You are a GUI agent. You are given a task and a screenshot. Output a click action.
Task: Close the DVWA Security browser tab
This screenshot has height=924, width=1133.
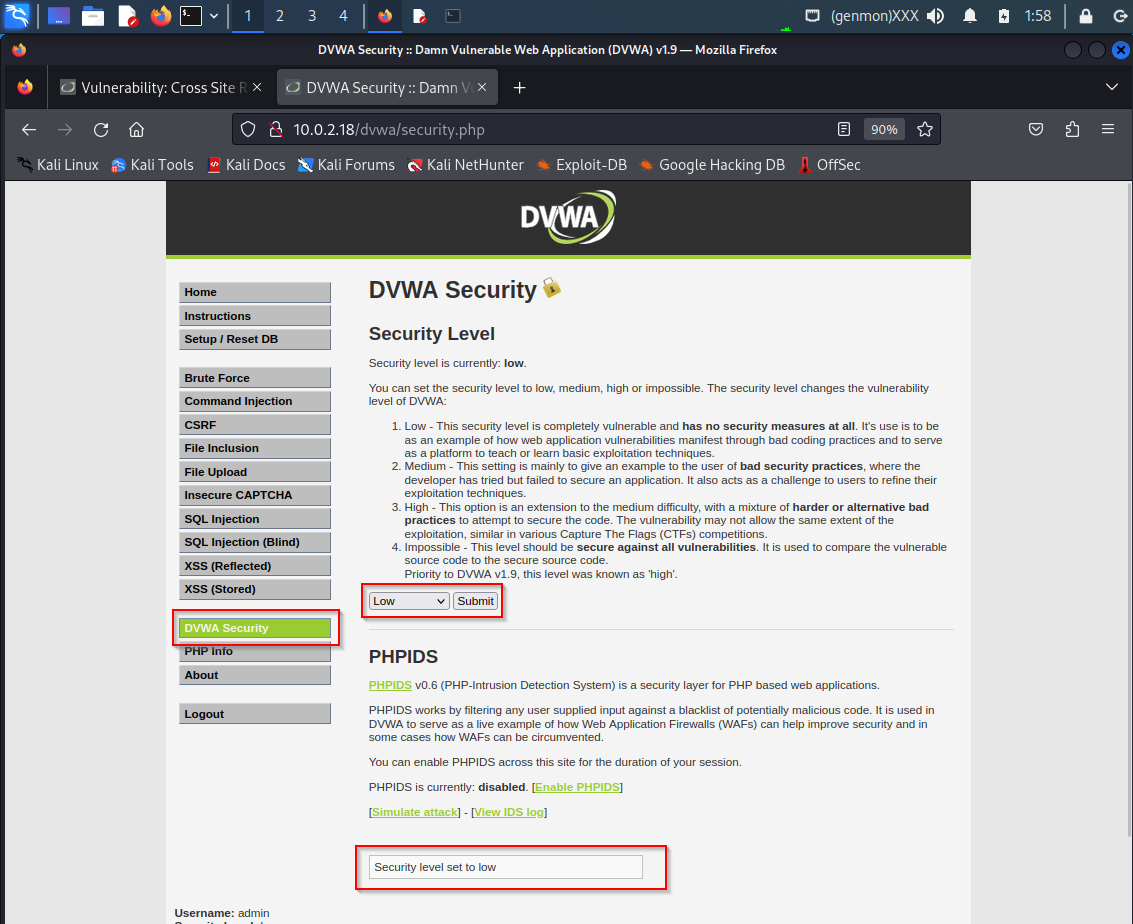[x=482, y=87]
